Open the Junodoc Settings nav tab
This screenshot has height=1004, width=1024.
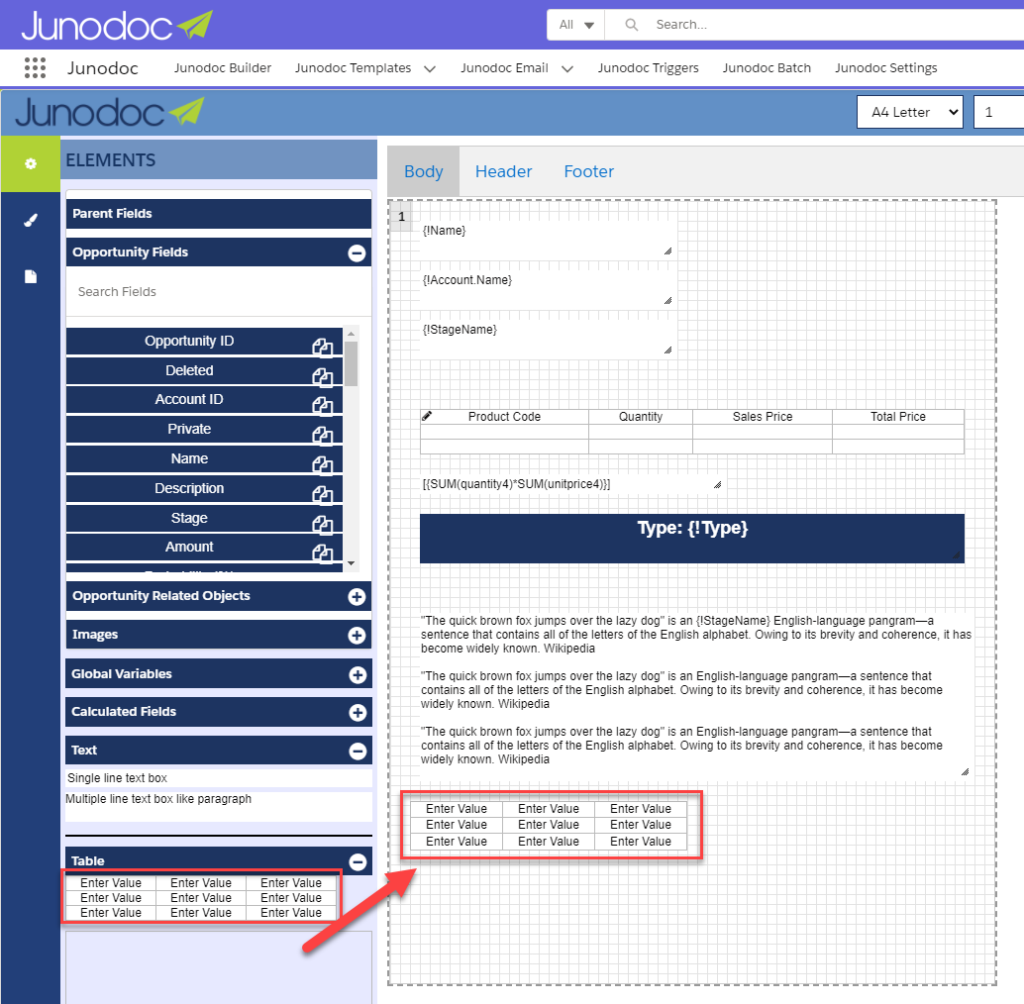click(x=886, y=68)
